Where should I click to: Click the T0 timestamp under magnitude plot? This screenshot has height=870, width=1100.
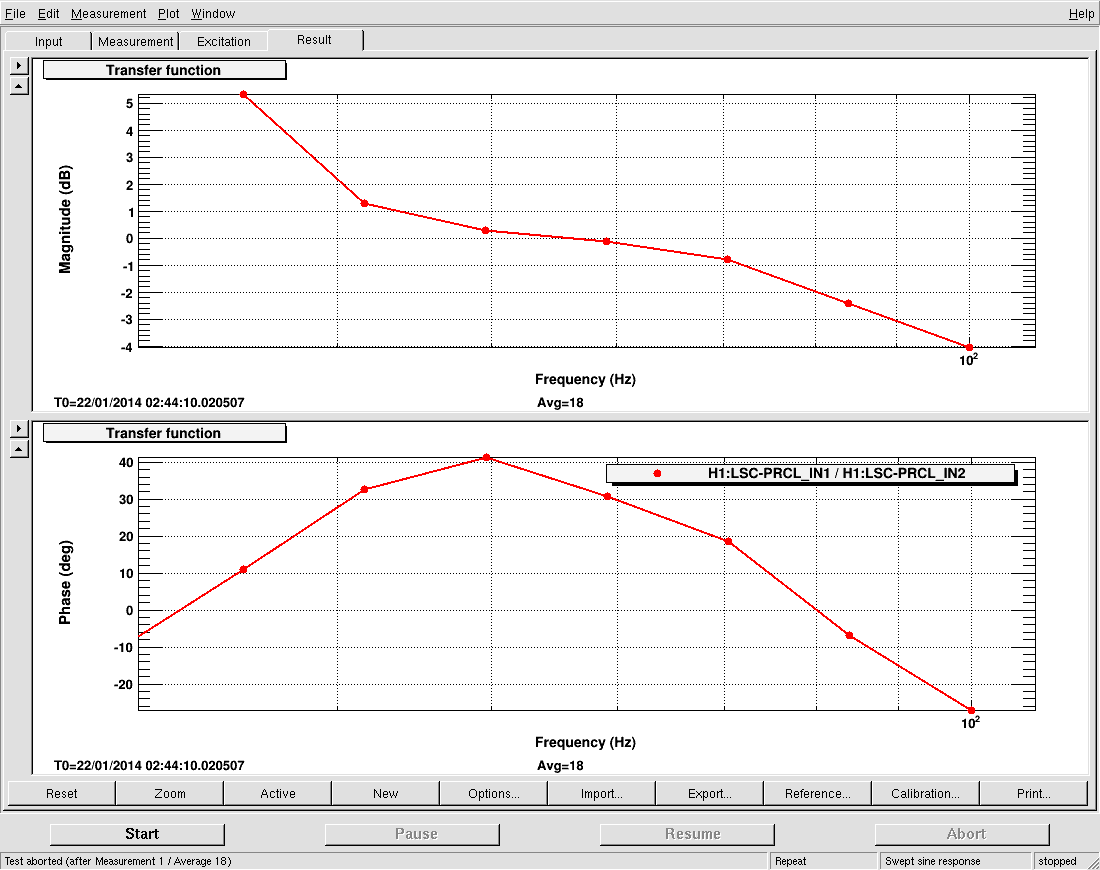pyautogui.click(x=149, y=403)
